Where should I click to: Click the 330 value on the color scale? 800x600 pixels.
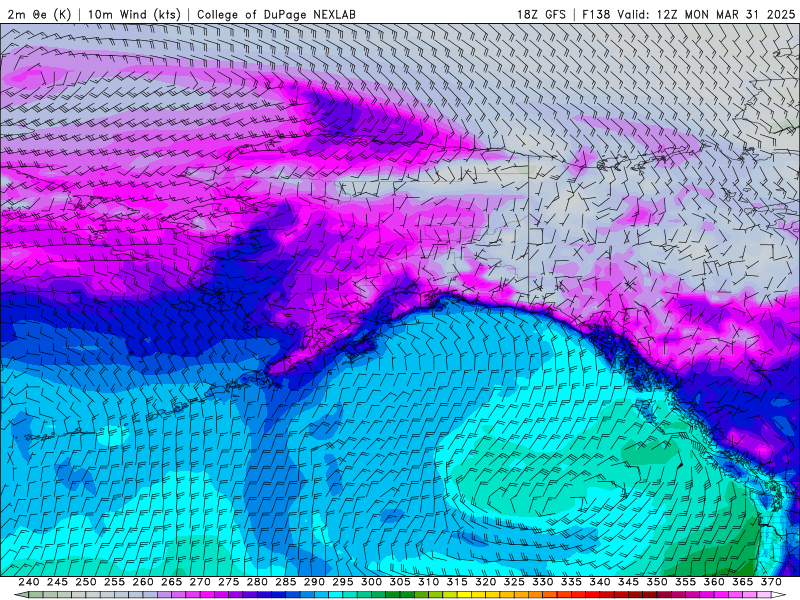[543, 582]
